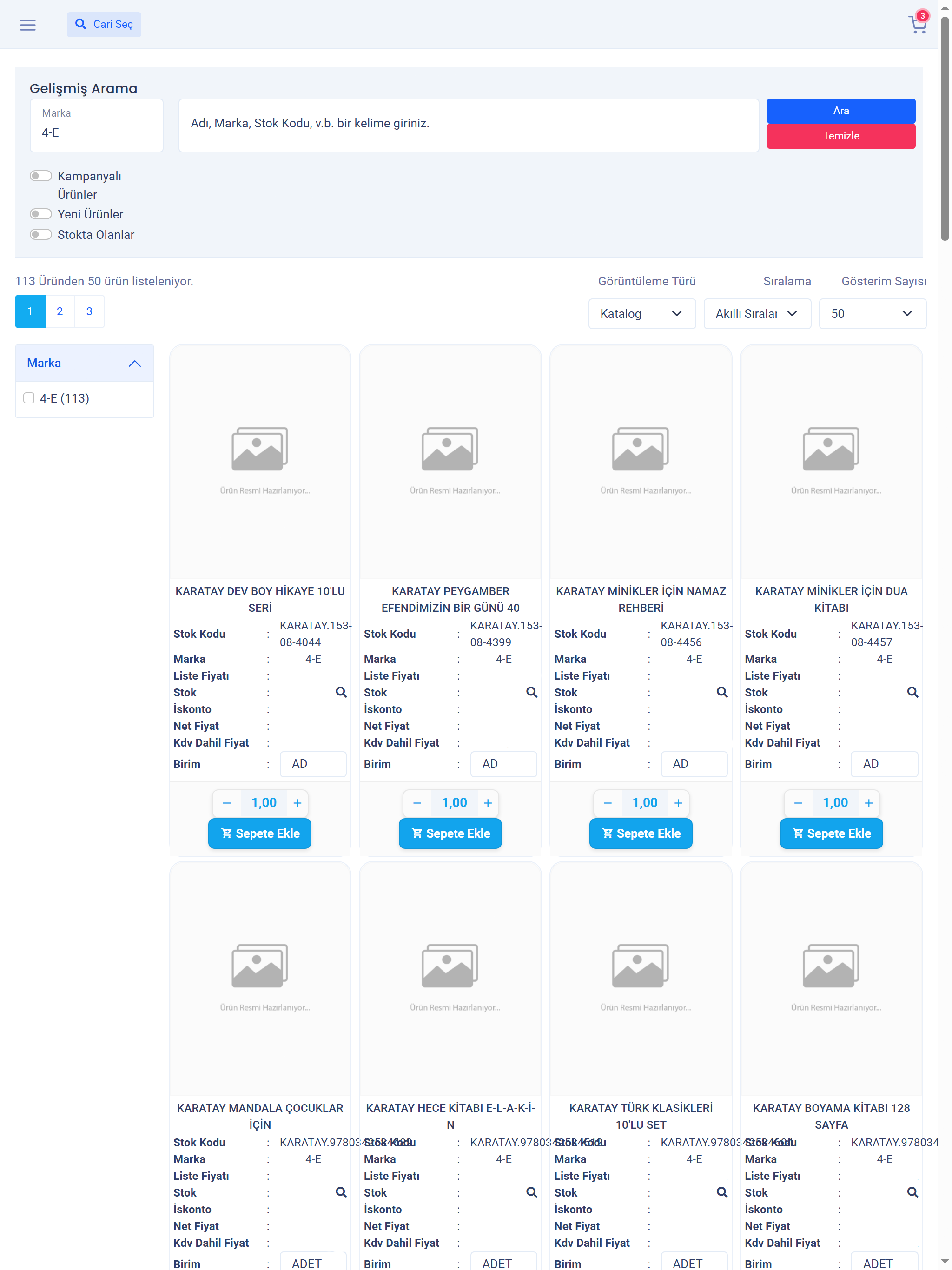The width and height of the screenshot is (952, 1270).
Task: Check stock of KARATAY BOYAMA KİTABI 128 SAYFA
Action: pos(912,1192)
